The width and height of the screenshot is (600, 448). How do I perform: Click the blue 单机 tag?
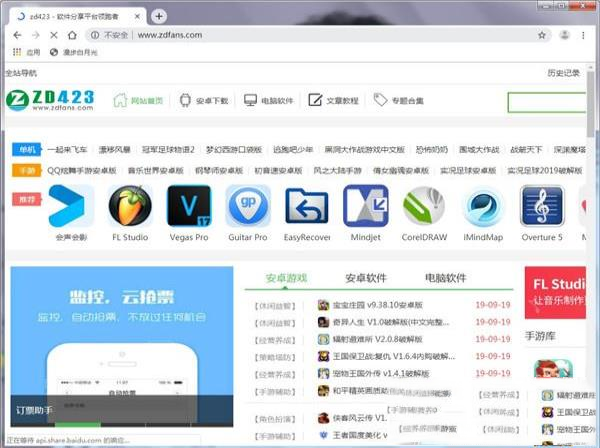pos(26,149)
